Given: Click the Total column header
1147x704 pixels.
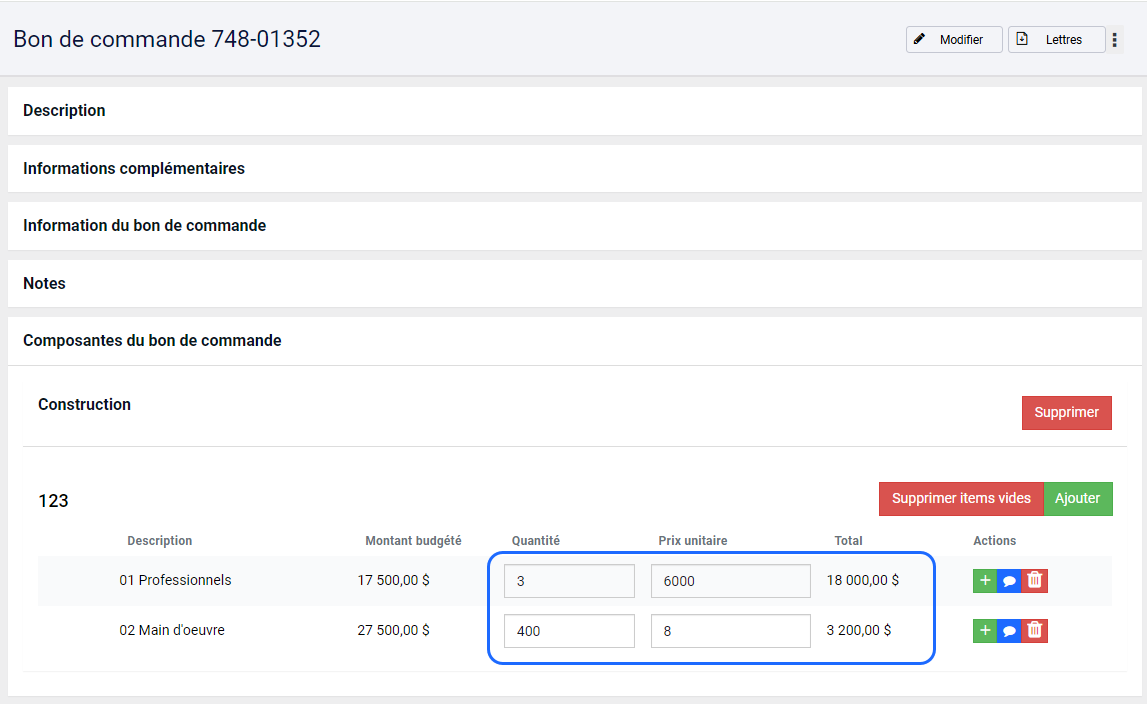Looking at the screenshot, I should [849, 541].
